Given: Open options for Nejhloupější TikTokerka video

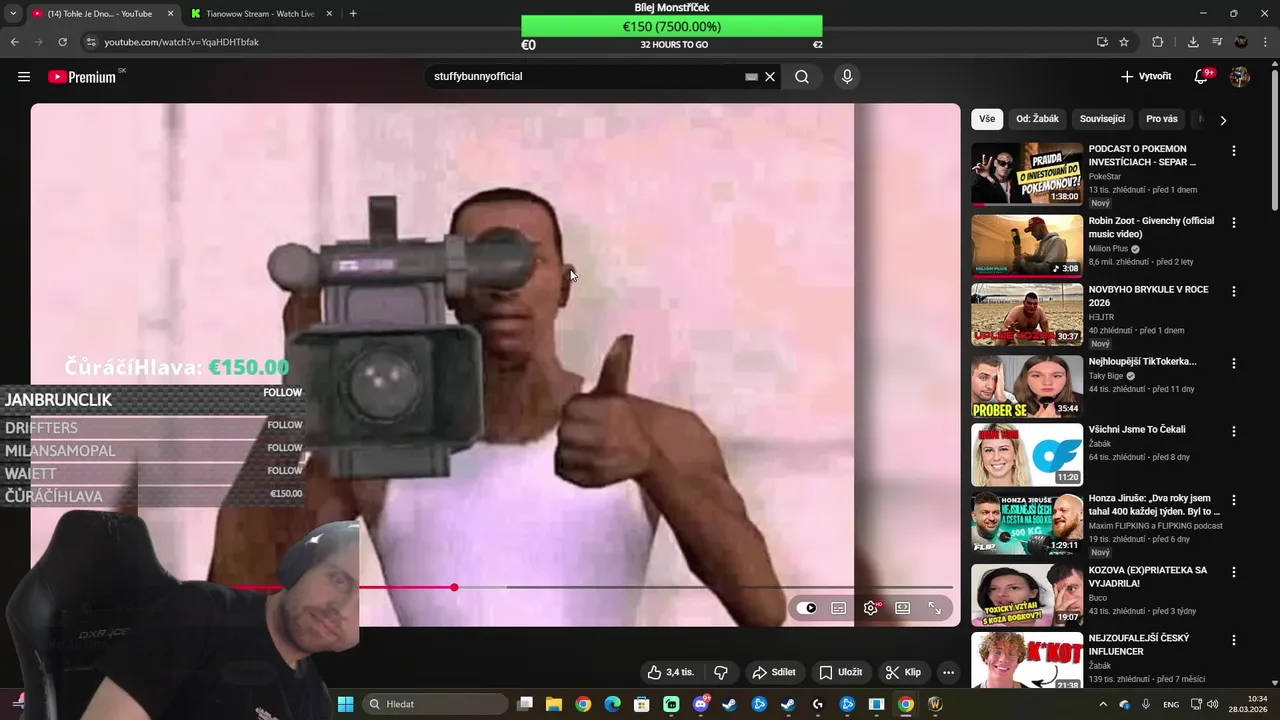Looking at the screenshot, I should [1233, 363].
